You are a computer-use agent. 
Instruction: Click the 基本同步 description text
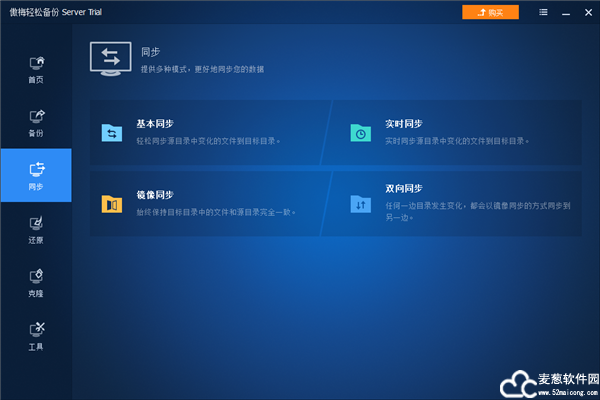tap(208, 141)
